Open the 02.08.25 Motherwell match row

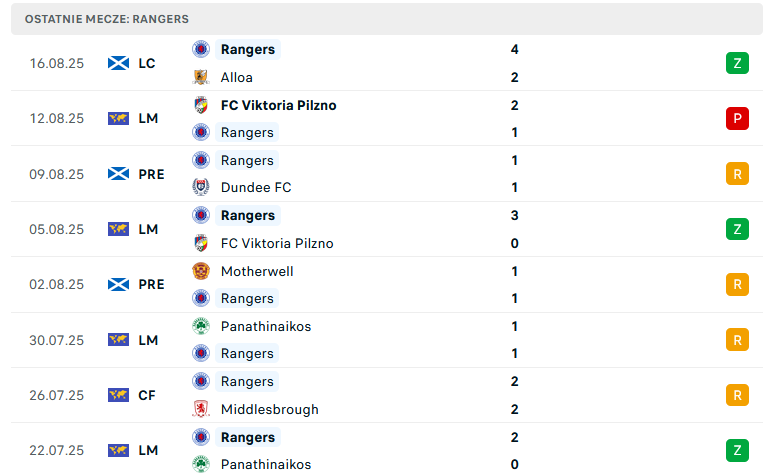387,285
